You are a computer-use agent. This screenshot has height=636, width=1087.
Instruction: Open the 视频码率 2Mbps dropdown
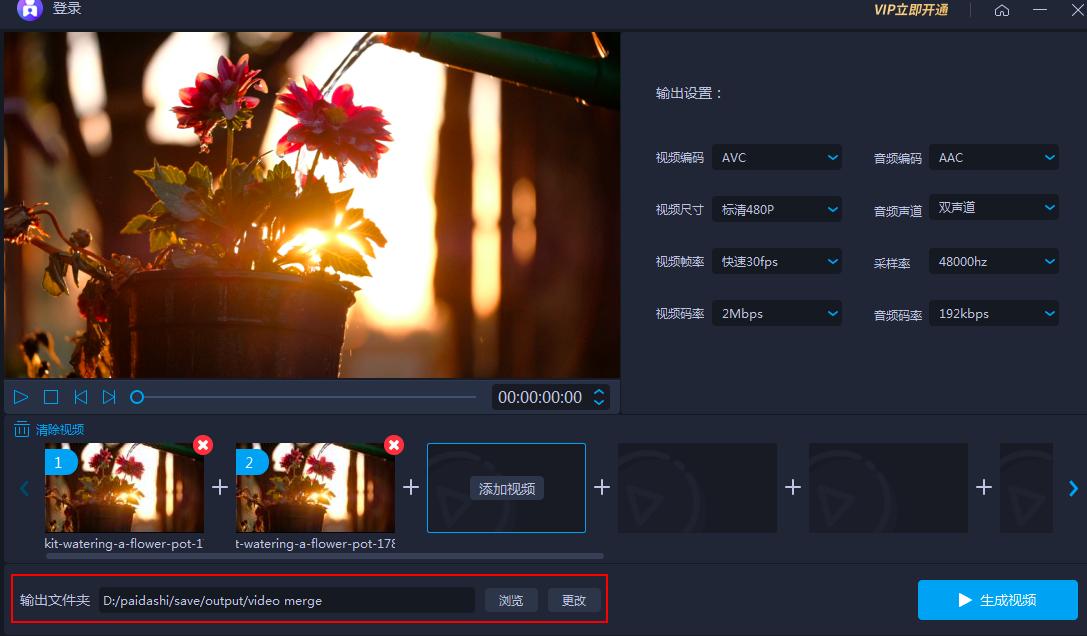(777, 313)
